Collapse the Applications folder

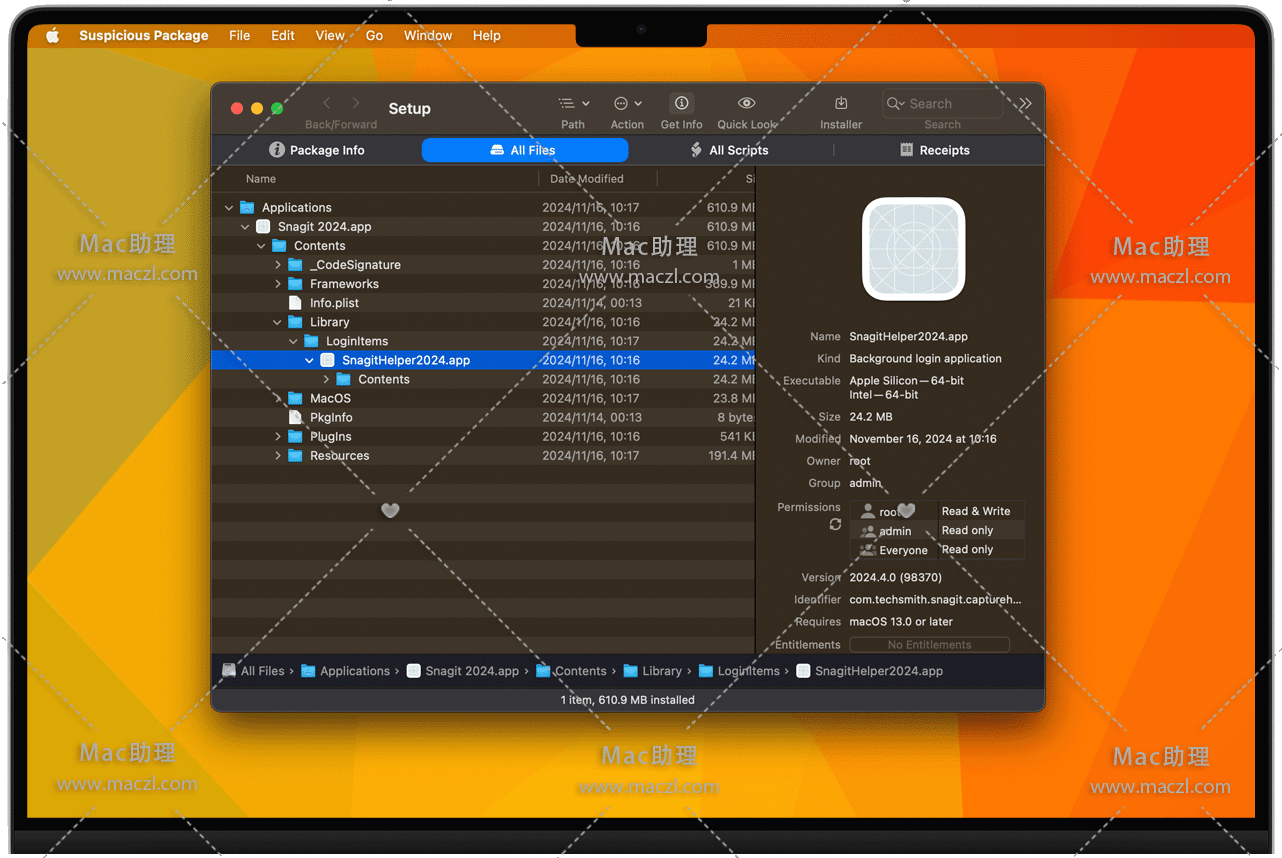click(x=229, y=208)
